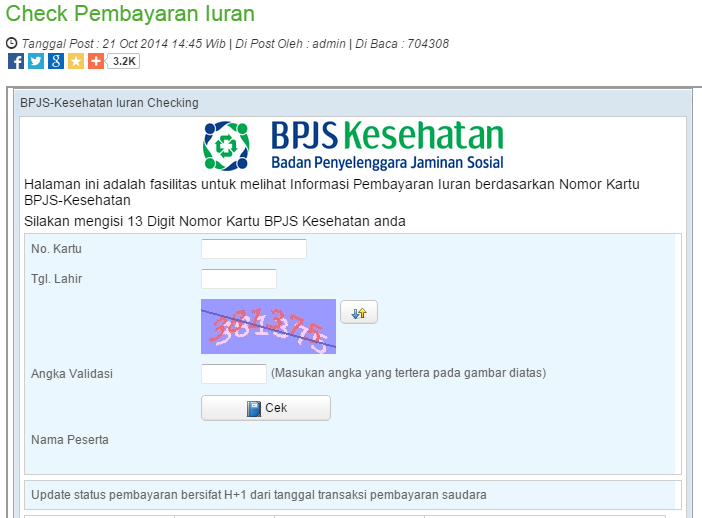
Task: Open more share options plus icon
Action: tap(96, 61)
